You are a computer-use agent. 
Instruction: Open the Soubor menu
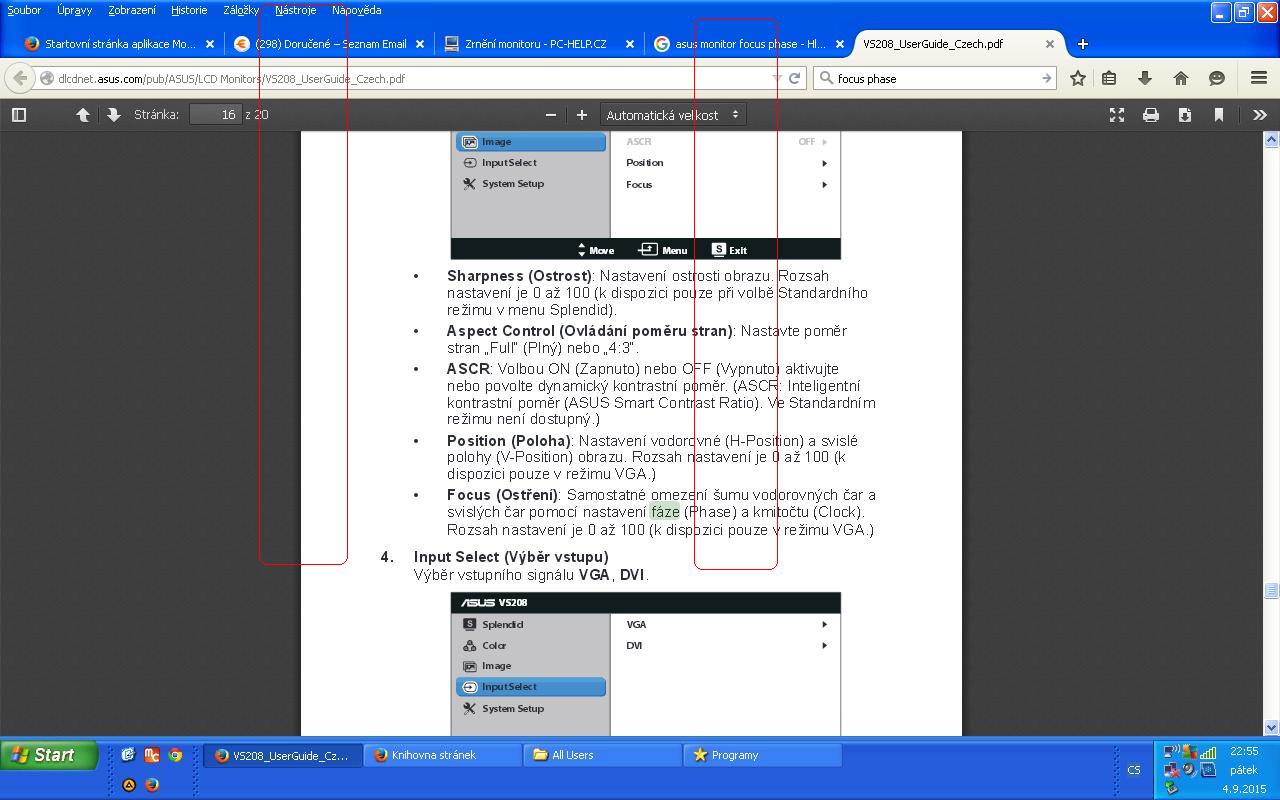click(x=24, y=10)
